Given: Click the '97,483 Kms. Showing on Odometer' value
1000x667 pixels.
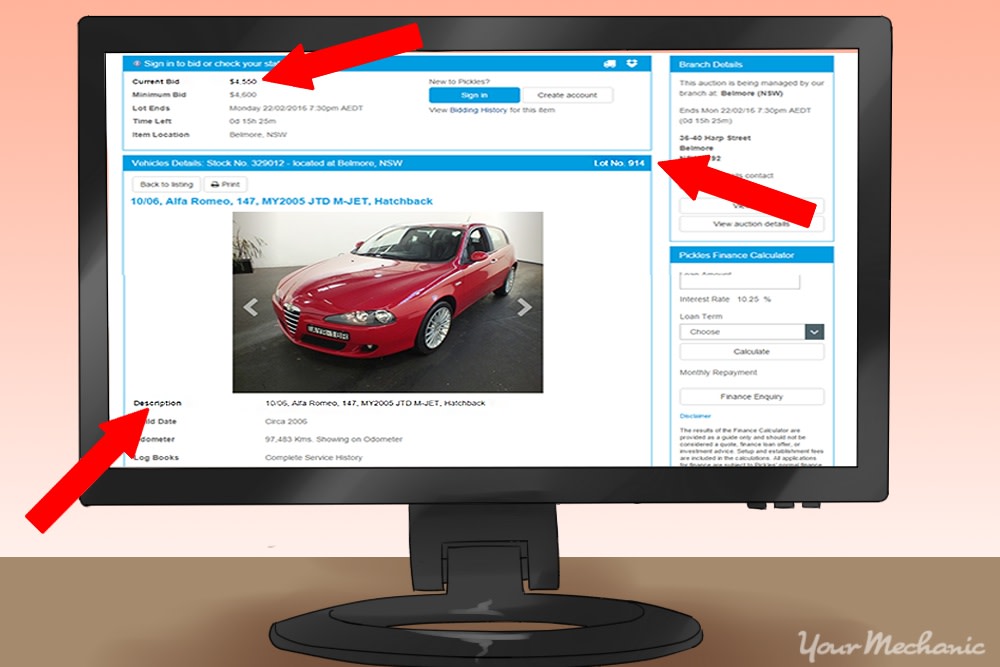Looking at the screenshot, I should 334,439.
